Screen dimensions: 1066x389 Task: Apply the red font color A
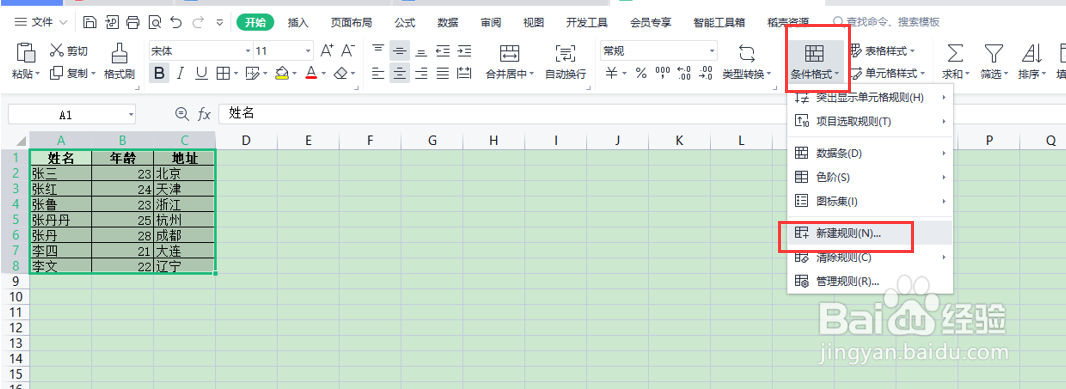(311, 73)
